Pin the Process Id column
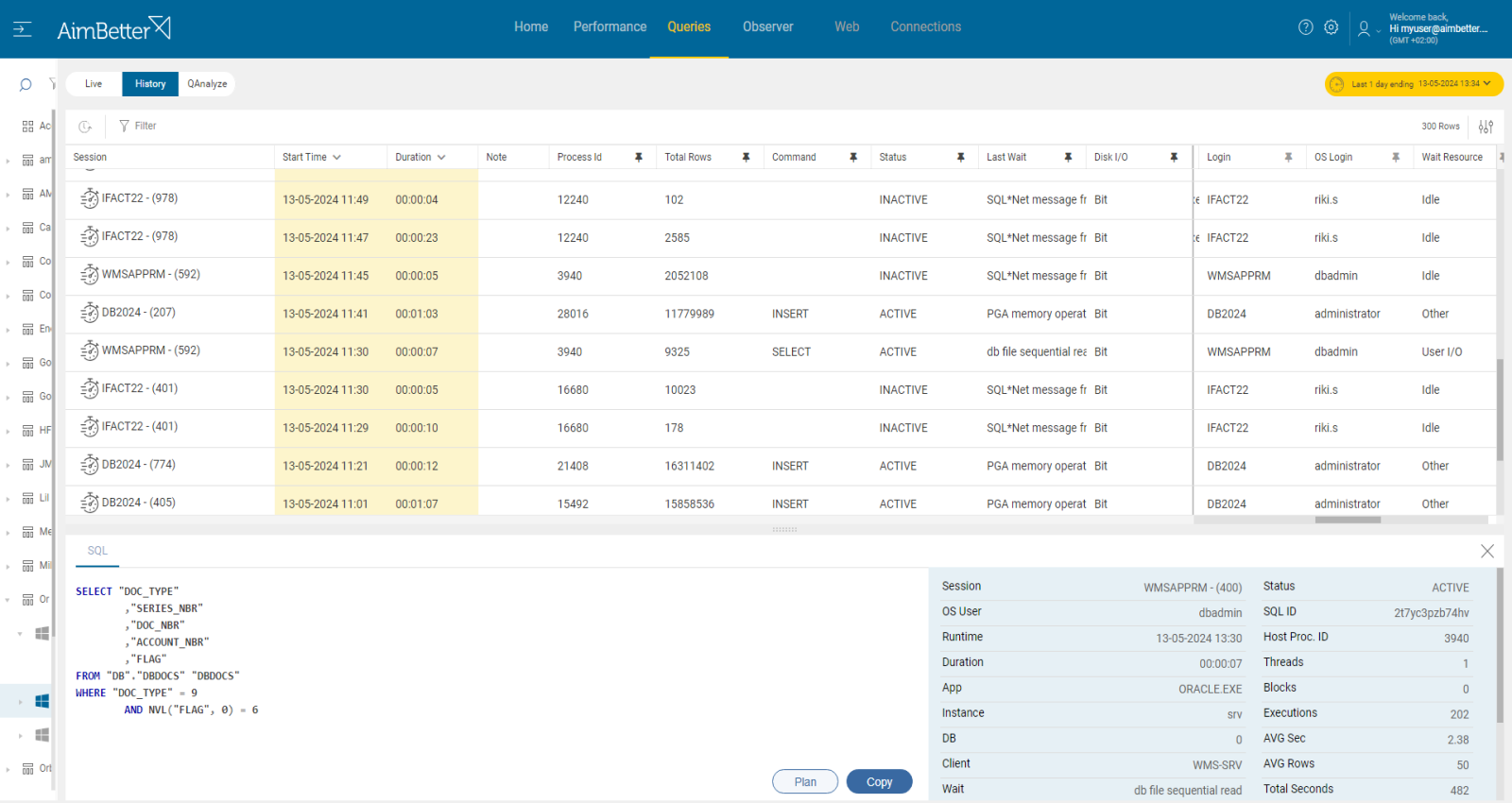Viewport: 1512px width, 803px height. click(x=639, y=158)
